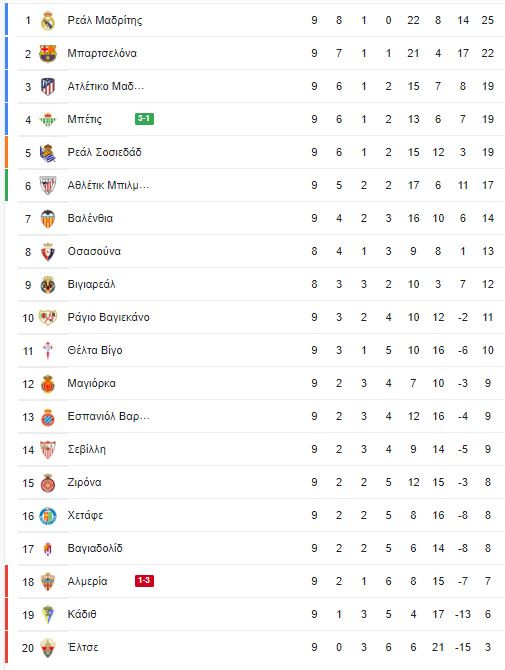The image size is (505, 670).
Task: Open the Οσασούνα team entry
Action: (x=94, y=251)
